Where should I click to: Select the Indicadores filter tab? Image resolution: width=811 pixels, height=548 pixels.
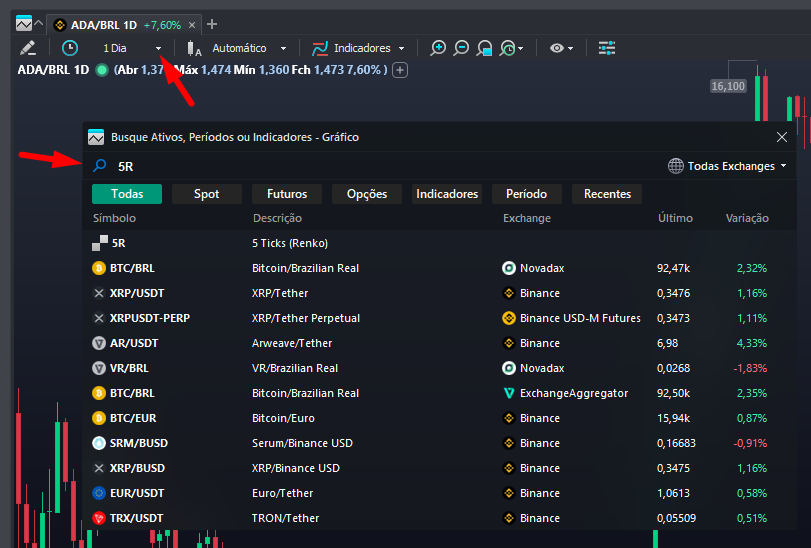click(x=447, y=194)
